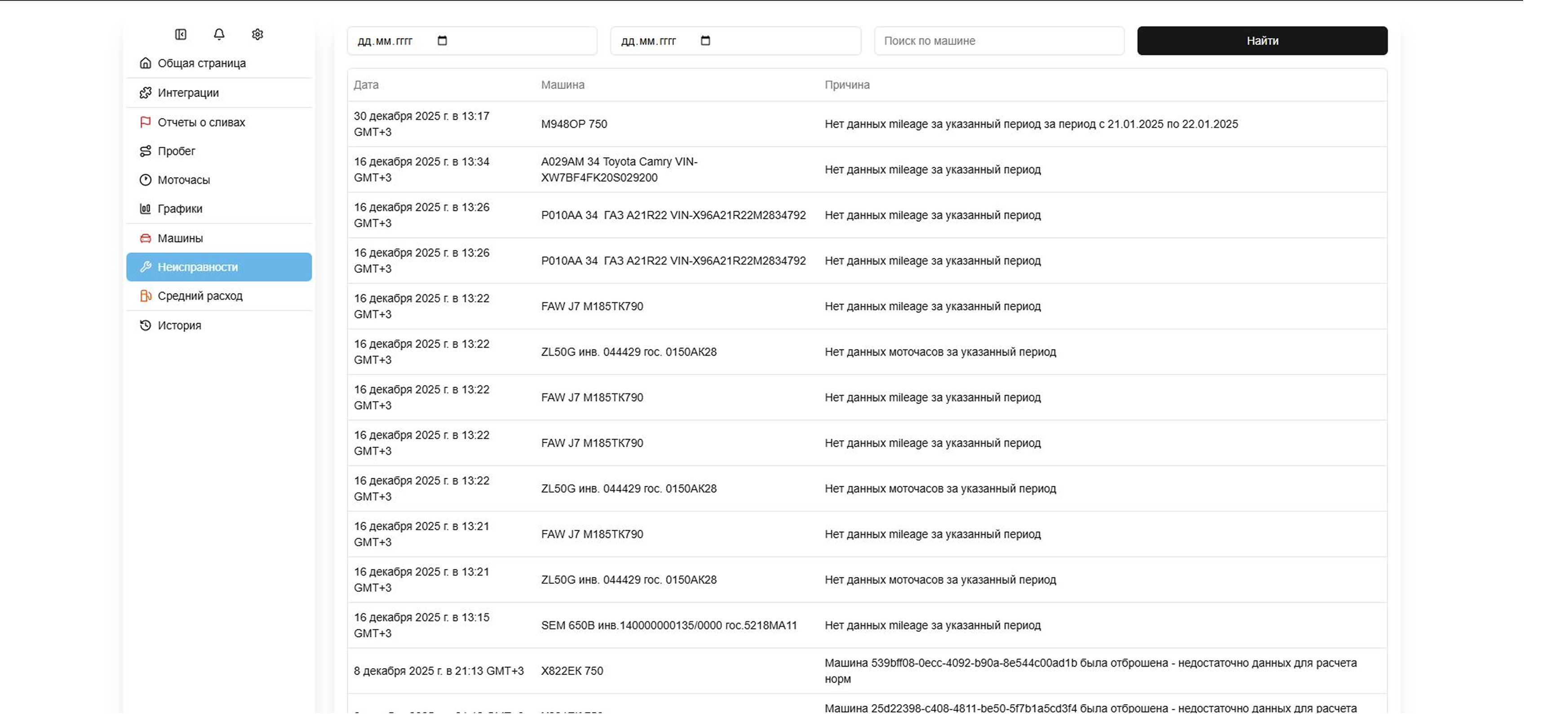The width and height of the screenshot is (1568, 714).
Task: Click the first дд.мм.гггг date field
Action: point(386,41)
